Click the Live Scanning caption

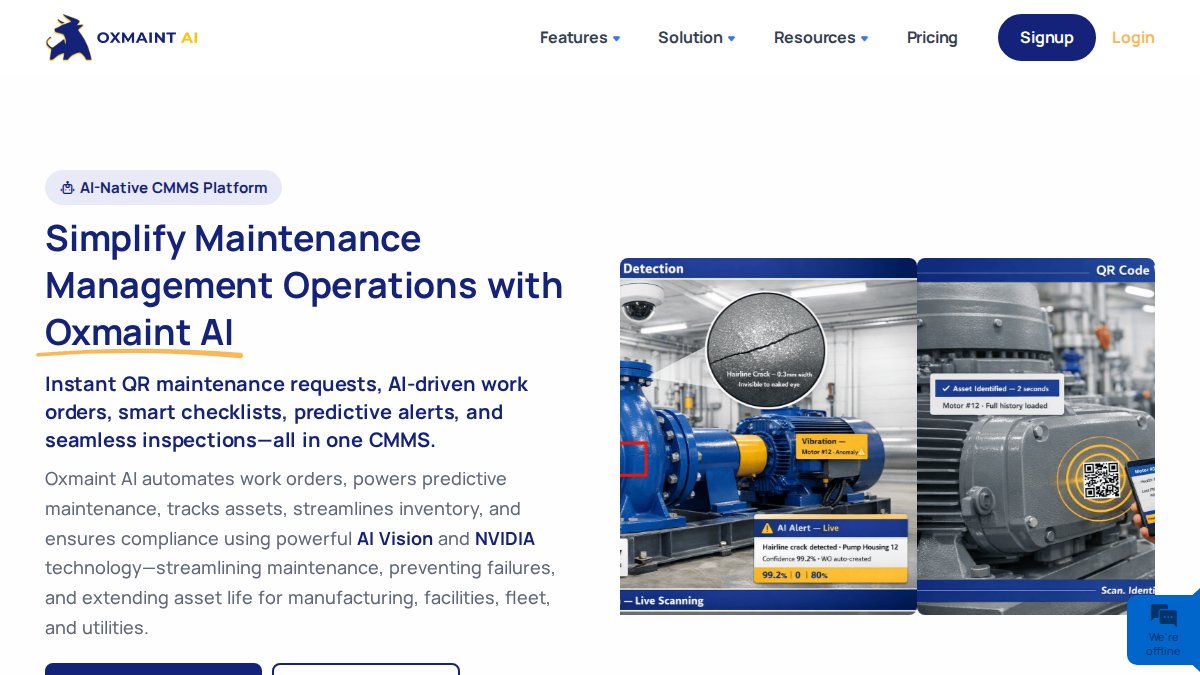pos(663,601)
